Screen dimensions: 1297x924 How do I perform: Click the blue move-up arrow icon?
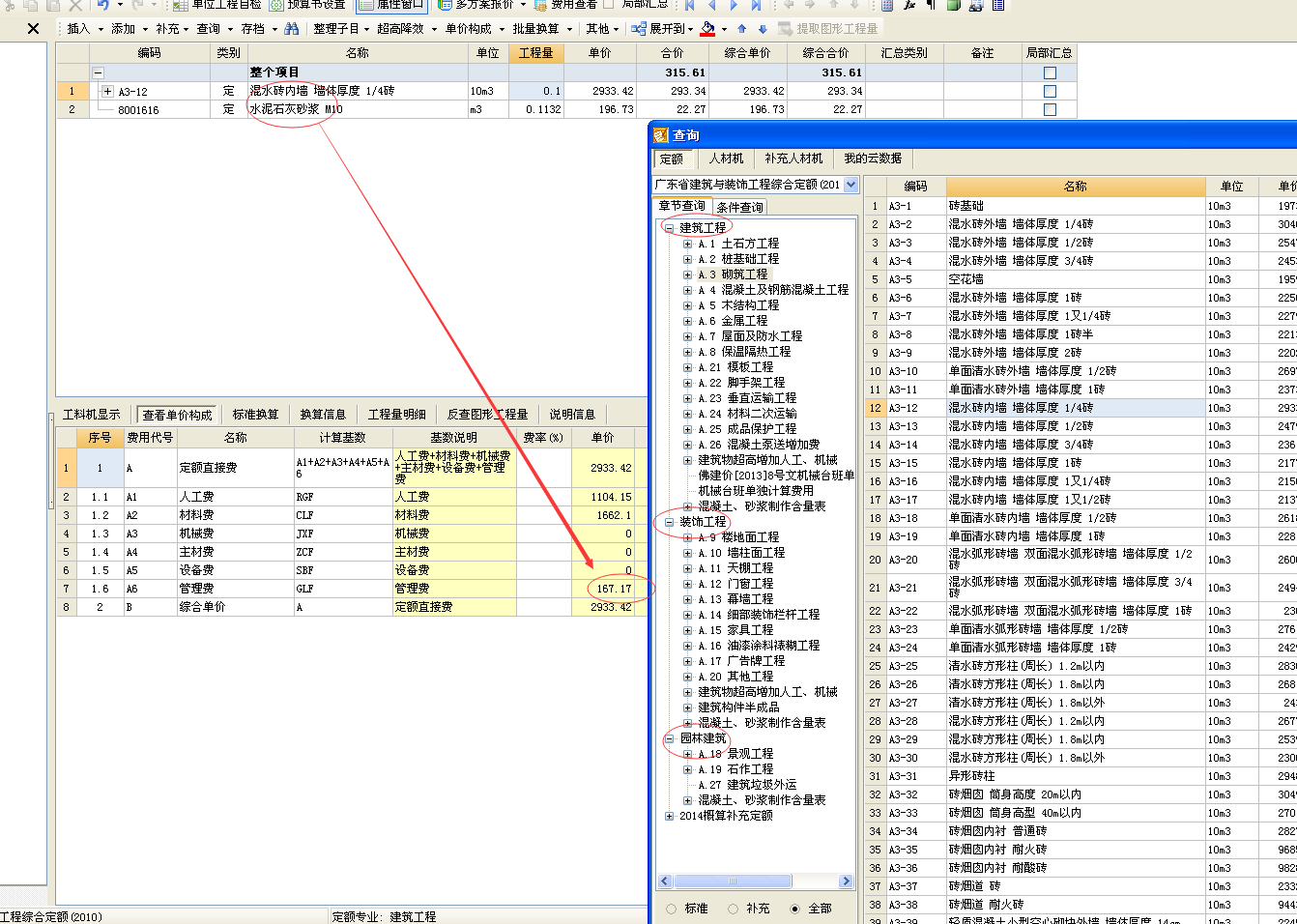(741, 29)
